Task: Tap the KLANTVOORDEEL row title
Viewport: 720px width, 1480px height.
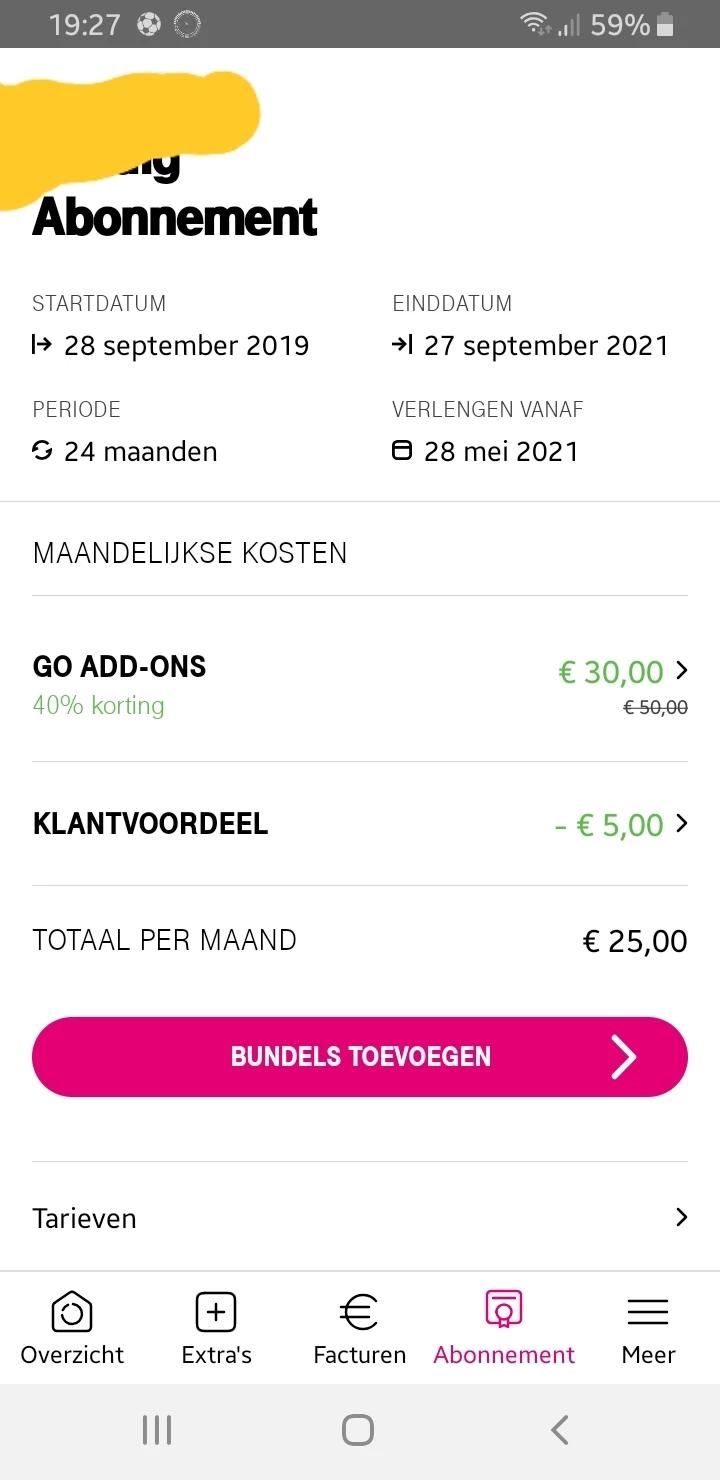Action: coord(151,824)
